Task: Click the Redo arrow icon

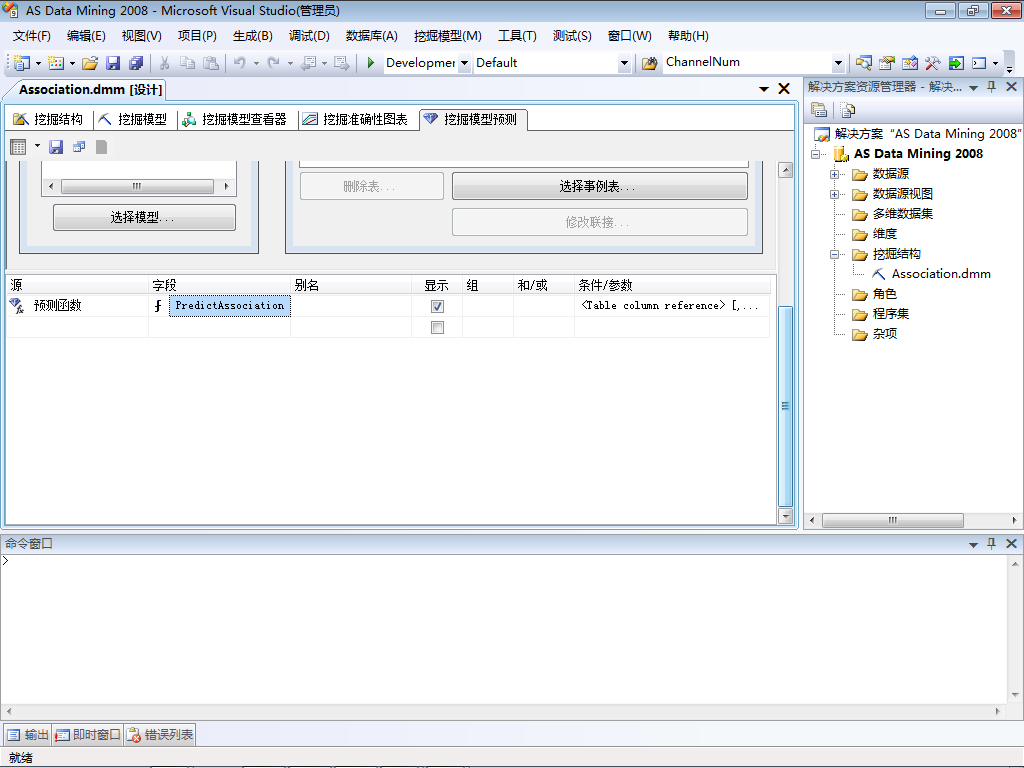Action: [x=274, y=63]
